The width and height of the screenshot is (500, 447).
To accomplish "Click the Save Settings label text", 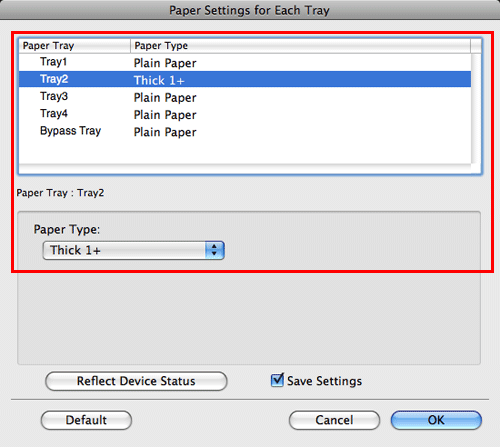I will click(x=324, y=381).
